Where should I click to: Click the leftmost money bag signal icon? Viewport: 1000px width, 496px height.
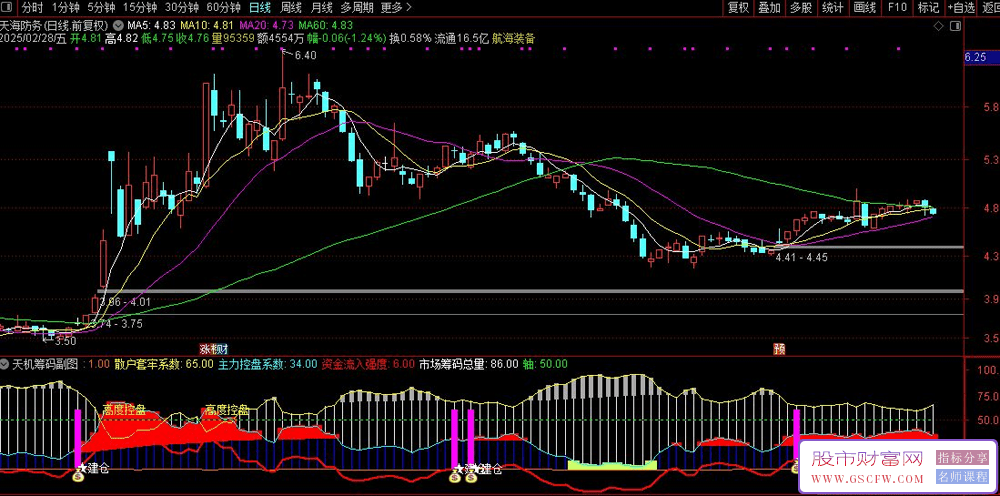pos(76,476)
